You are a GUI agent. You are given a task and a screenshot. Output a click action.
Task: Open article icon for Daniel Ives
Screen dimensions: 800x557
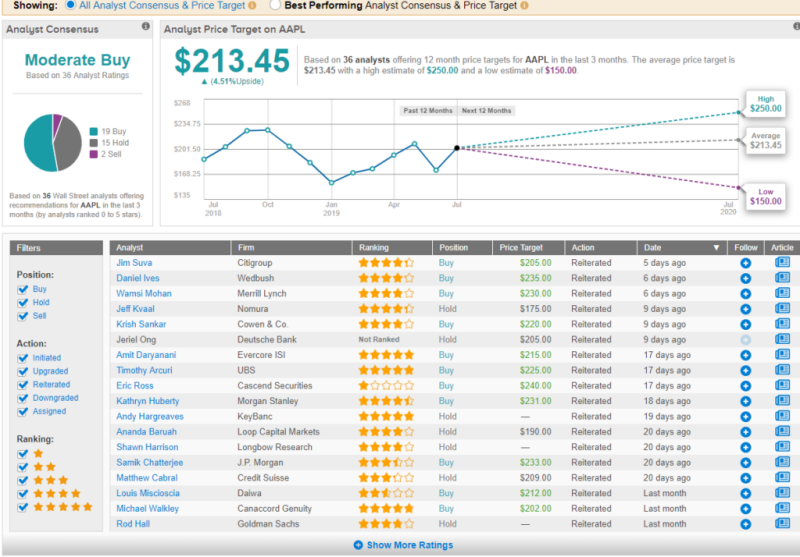coord(782,277)
